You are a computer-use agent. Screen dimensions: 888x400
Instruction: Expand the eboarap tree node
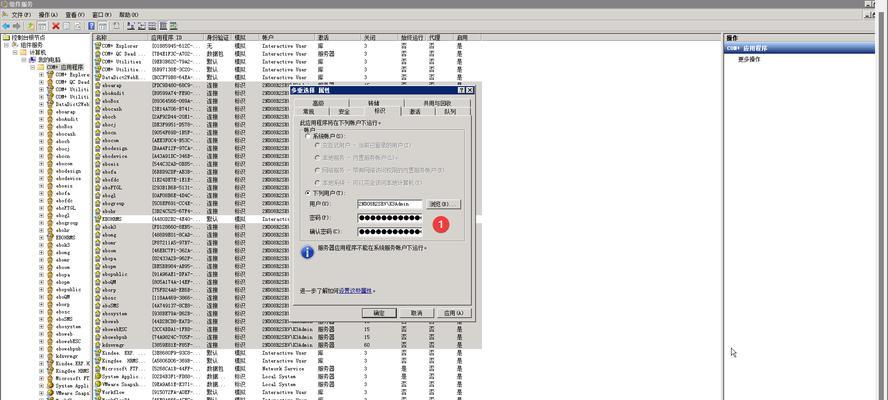pos(41,112)
